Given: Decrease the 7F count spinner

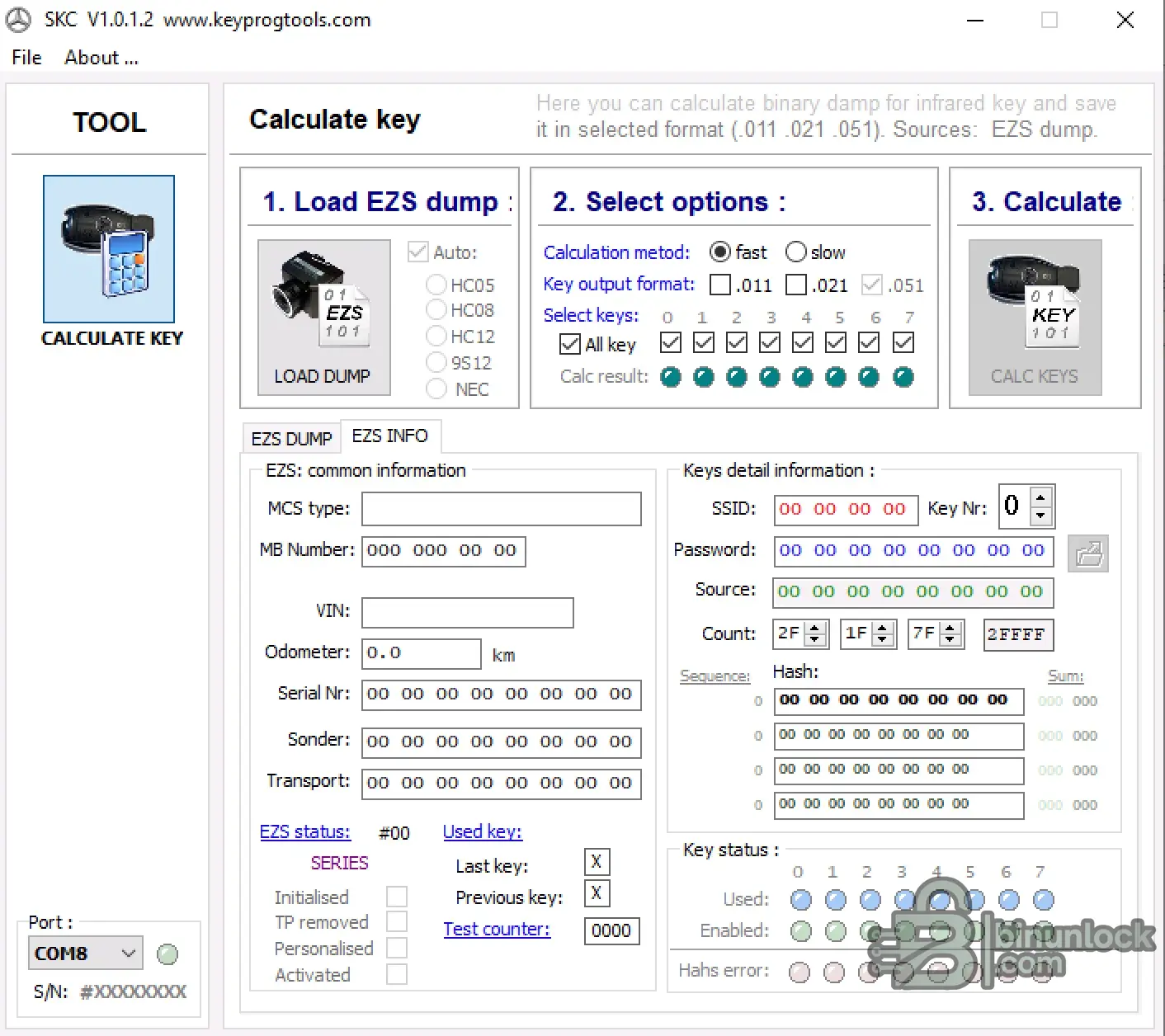Looking at the screenshot, I should coord(950,640).
